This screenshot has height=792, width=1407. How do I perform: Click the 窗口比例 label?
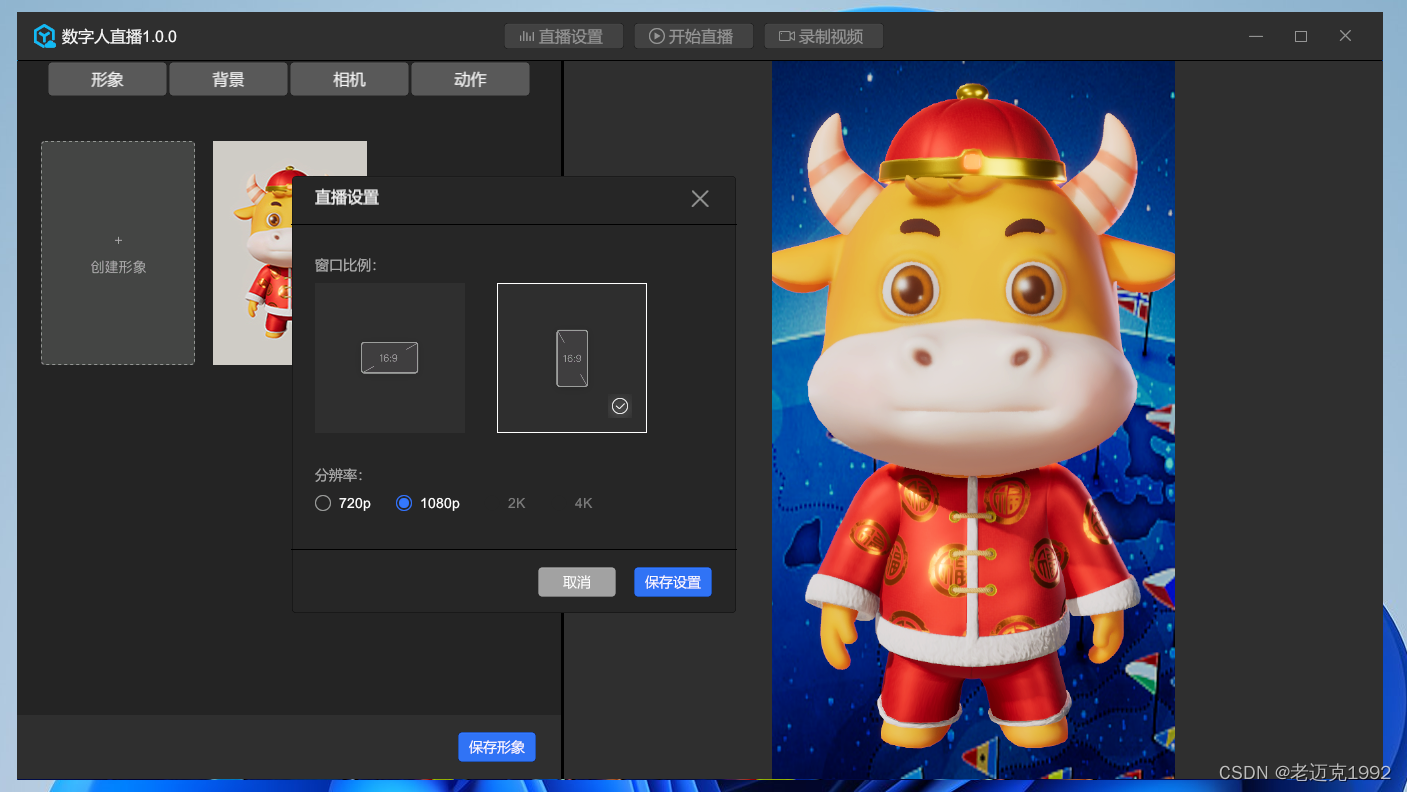pos(346,266)
